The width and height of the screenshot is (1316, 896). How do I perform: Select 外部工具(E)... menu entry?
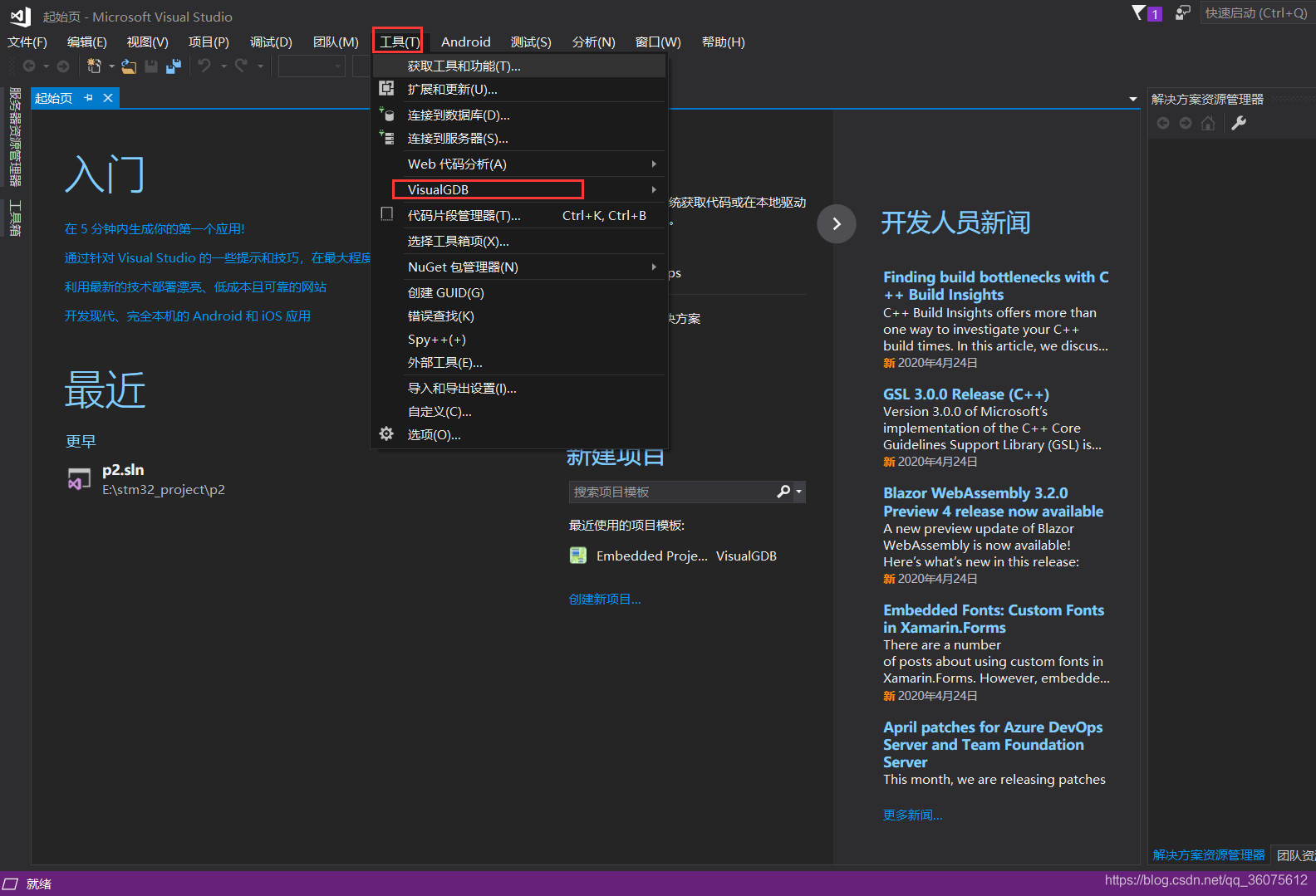tap(519, 363)
